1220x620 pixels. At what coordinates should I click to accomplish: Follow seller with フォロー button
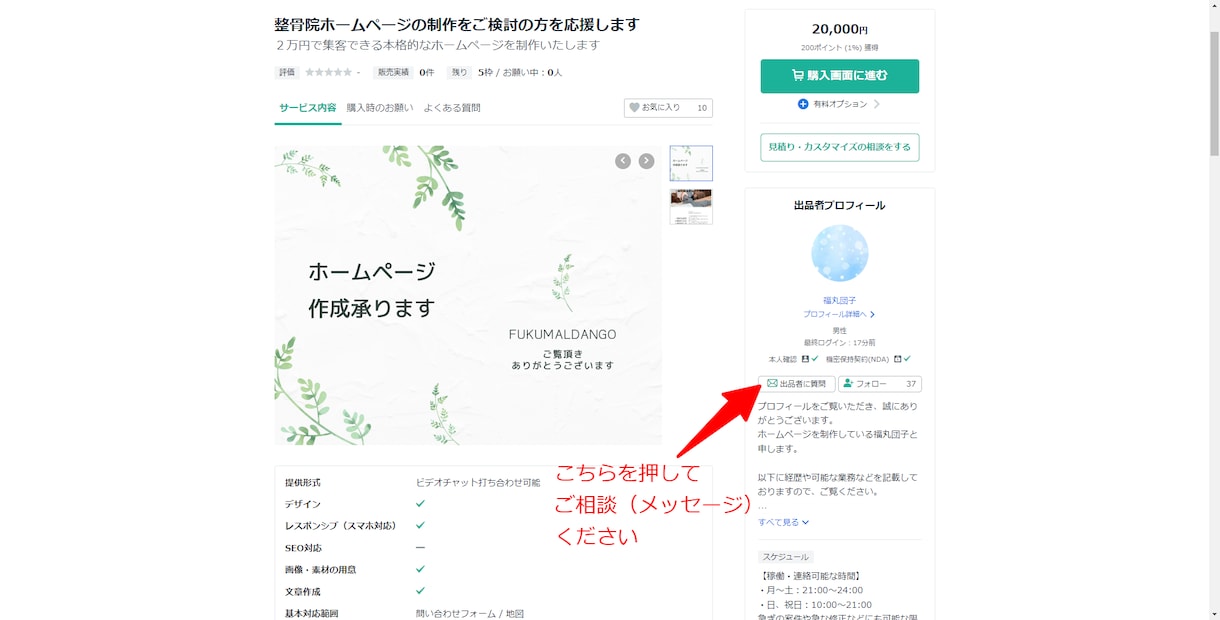pyautogui.click(x=880, y=384)
